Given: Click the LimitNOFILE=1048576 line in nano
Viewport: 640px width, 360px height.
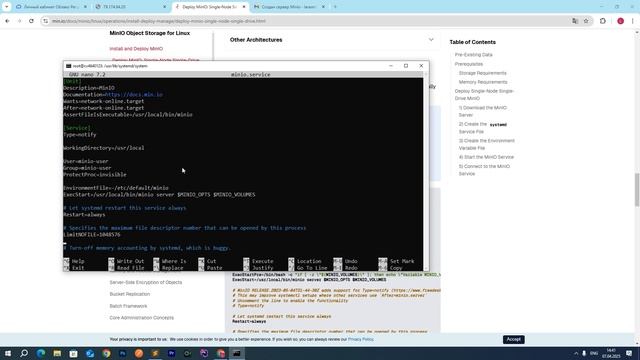Looking at the screenshot, I should click(x=92, y=235).
